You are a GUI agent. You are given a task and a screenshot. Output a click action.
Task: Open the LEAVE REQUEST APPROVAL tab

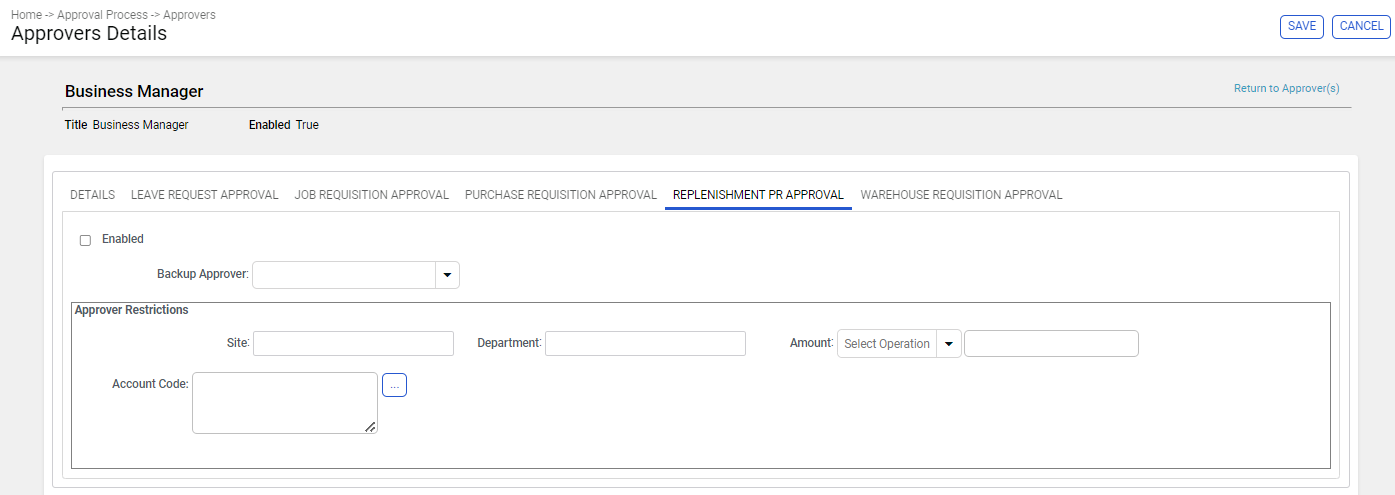[x=205, y=195]
